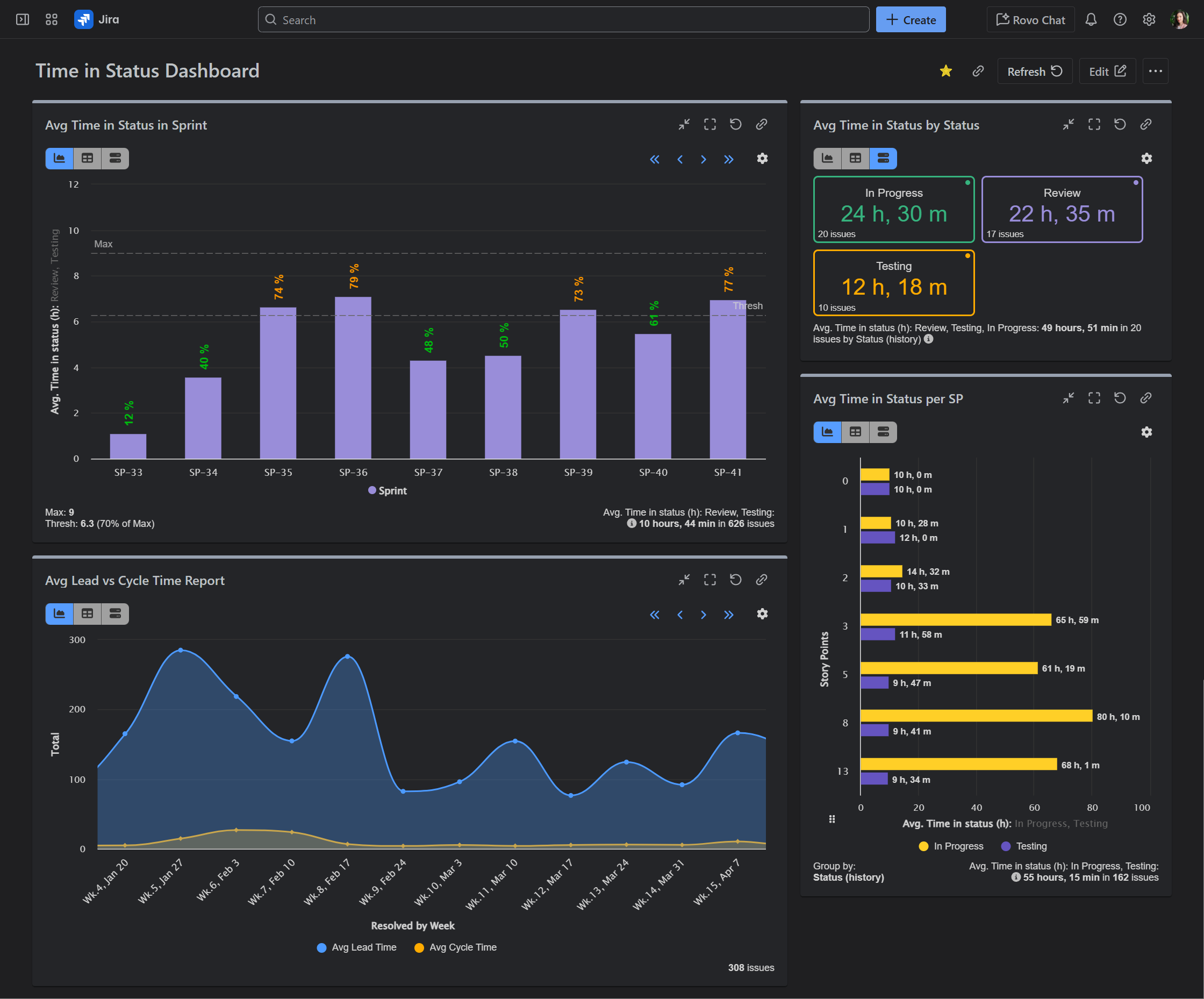The width and height of the screenshot is (1204, 999).
Task: Click the Edit dashboard button
Action: (1107, 71)
